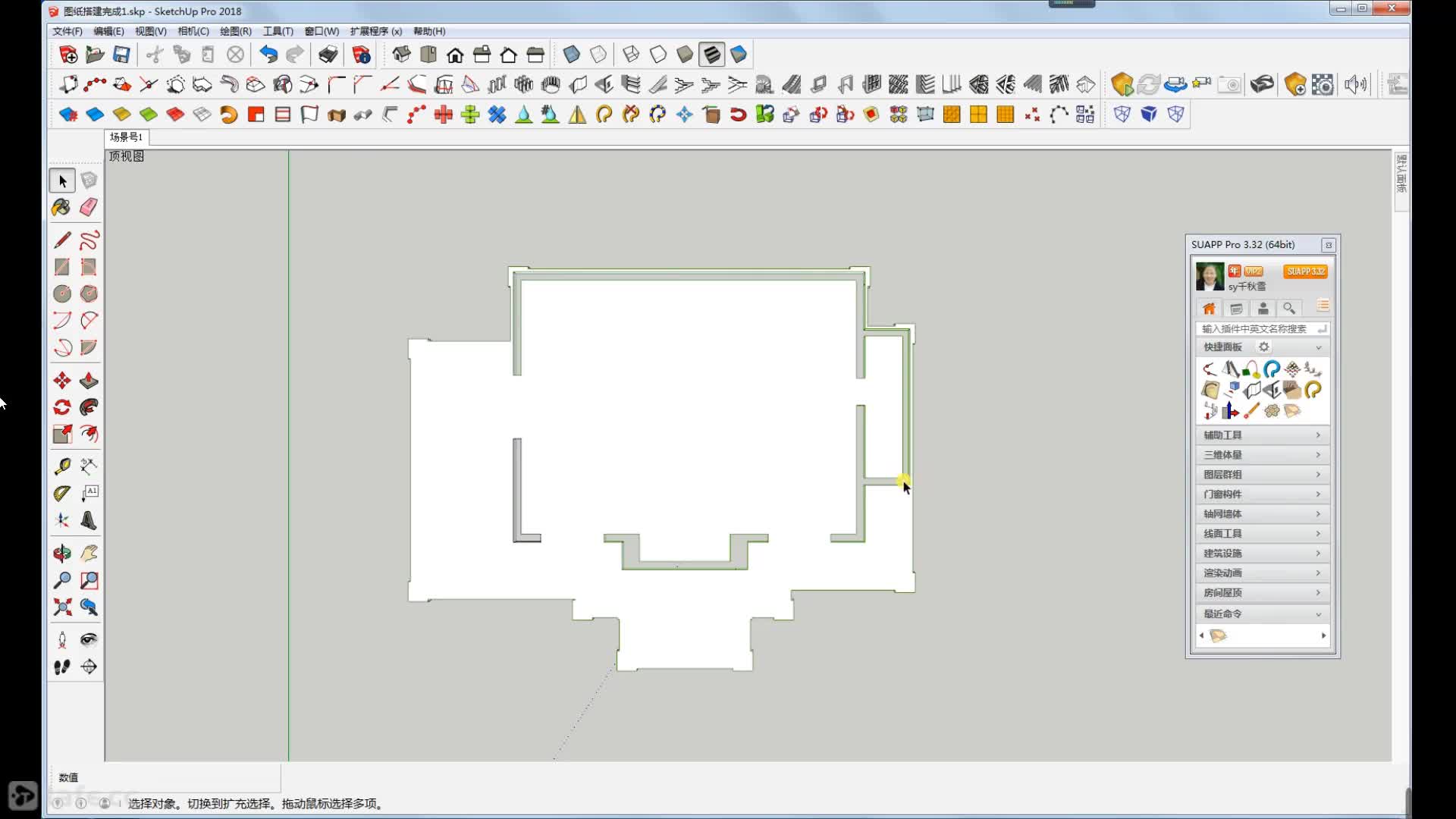The image size is (1456, 819).
Task: Select the Protractor tool
Action: 62,493
